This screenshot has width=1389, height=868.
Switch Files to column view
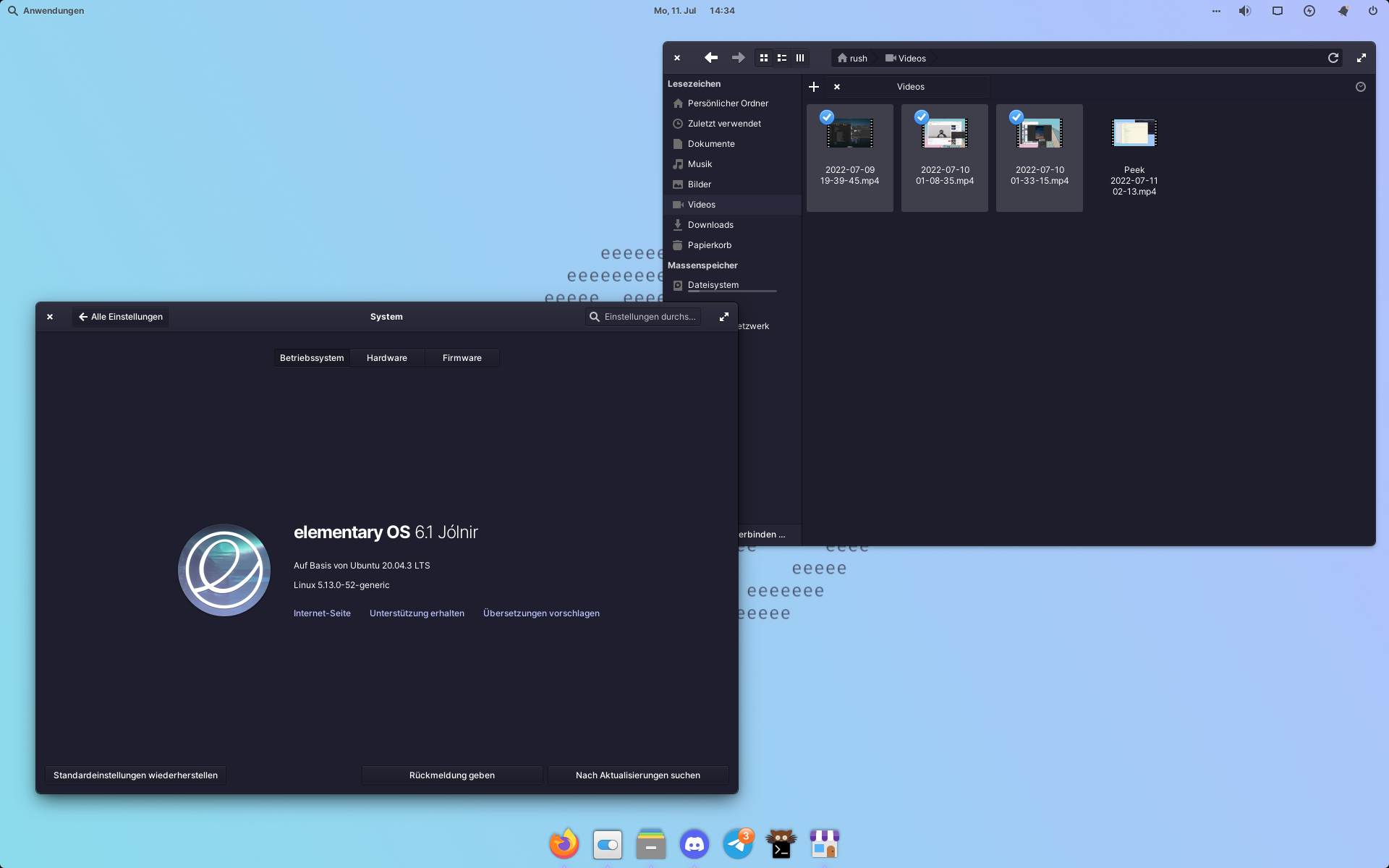(x=800, y=58)
